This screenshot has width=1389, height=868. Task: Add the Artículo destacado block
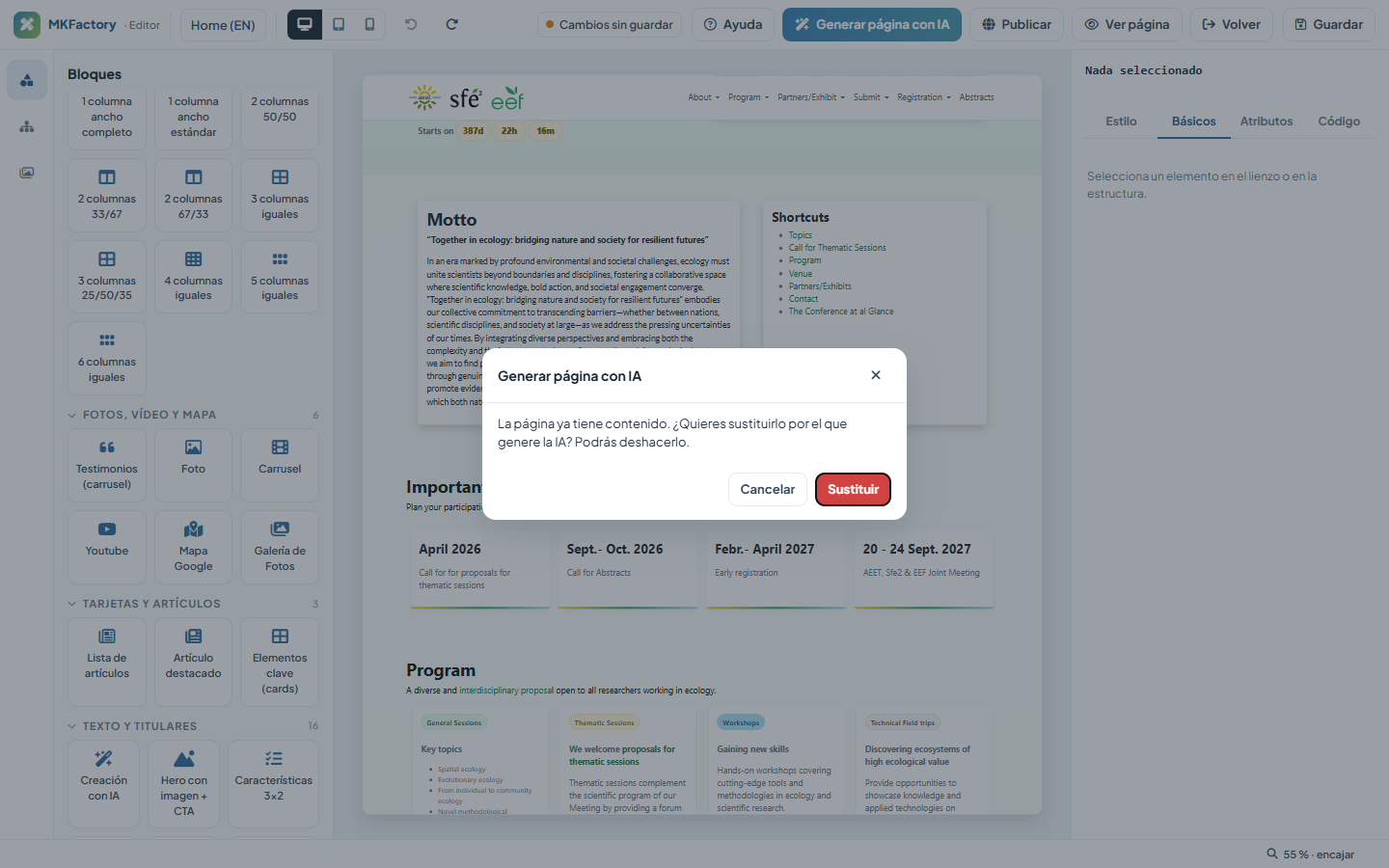[x=193, y=663]
